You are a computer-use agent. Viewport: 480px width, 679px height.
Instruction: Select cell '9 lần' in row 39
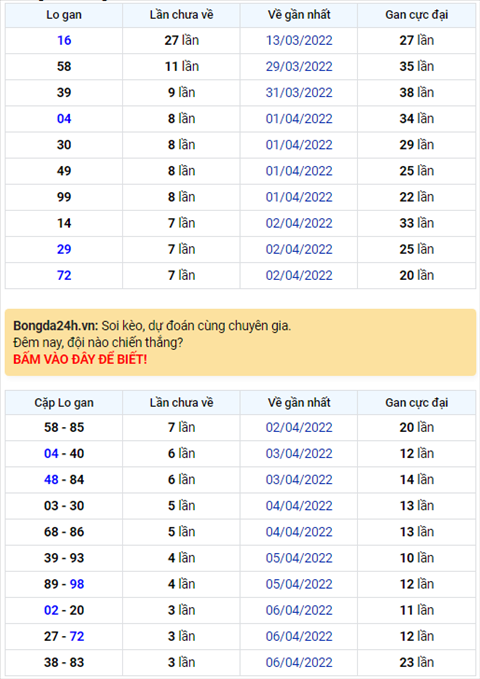pyautogui.click(x=182, y=93)
